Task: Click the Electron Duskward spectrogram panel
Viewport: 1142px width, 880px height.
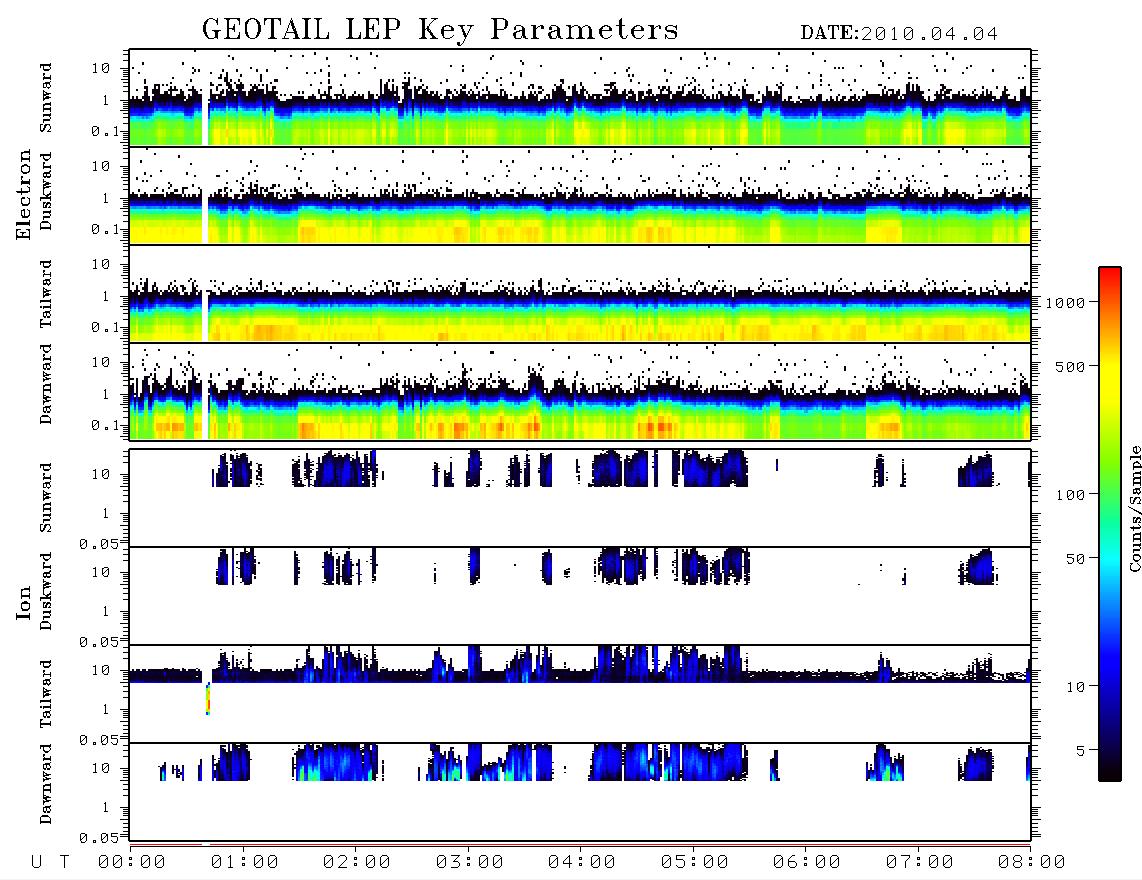Action: click(580, 195)
